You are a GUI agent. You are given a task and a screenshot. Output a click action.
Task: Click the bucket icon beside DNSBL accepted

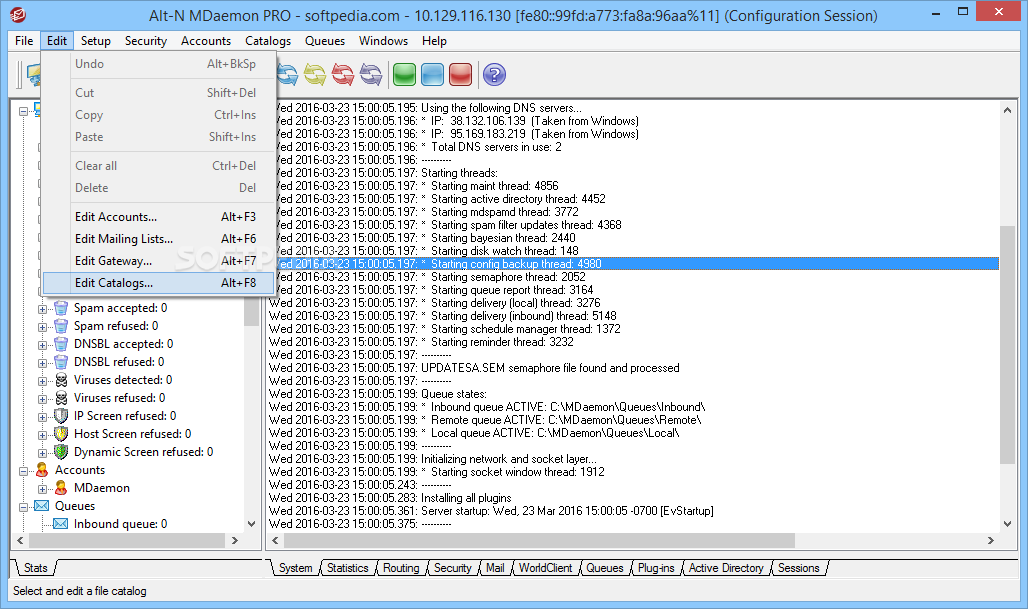pos(61,344)
